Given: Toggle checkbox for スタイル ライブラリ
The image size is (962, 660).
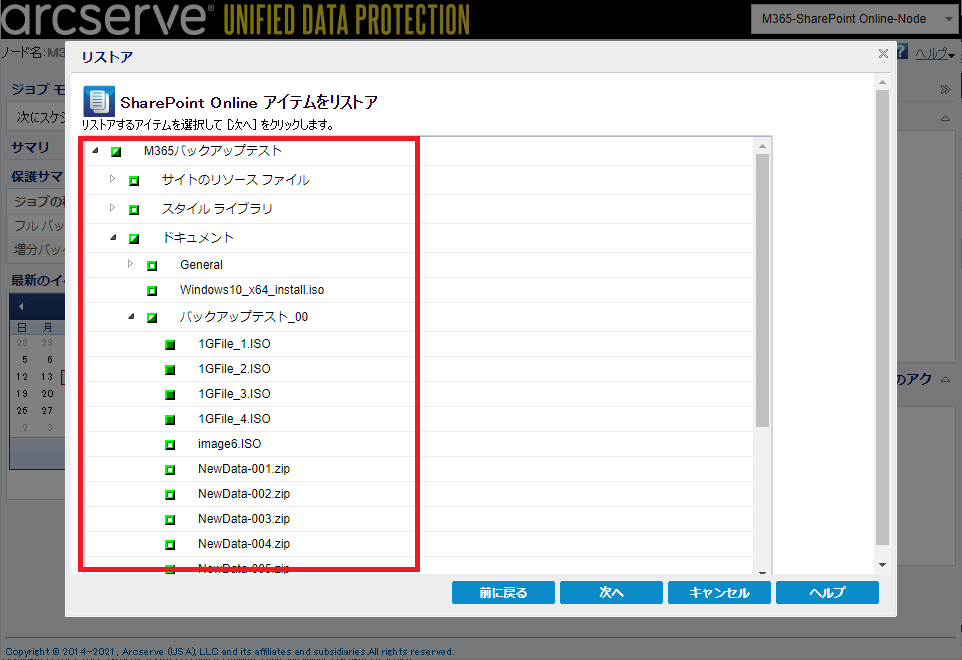Looking at the screenshot, I should point(134,209).
